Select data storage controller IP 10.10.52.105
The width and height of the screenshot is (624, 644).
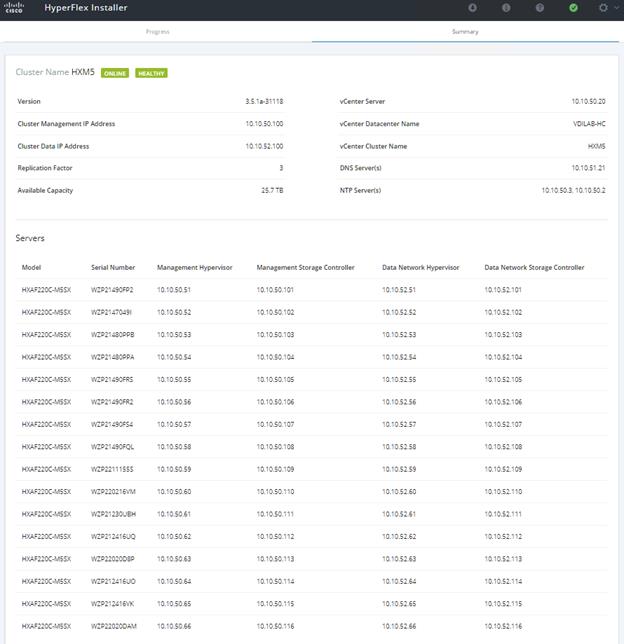point(503,380)
